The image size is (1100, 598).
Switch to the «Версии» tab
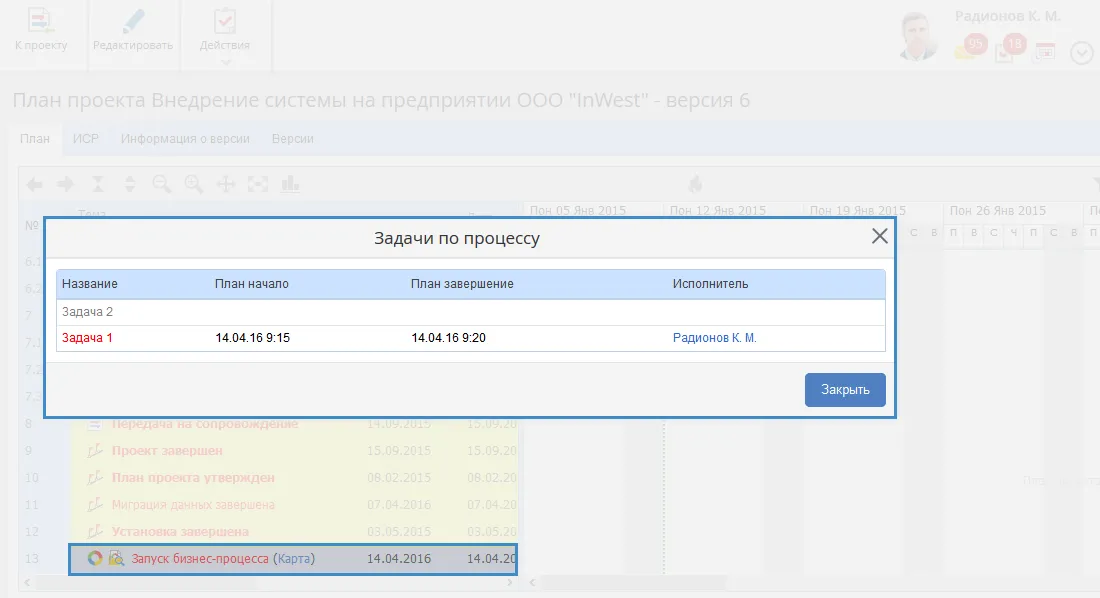pos(293,139)
